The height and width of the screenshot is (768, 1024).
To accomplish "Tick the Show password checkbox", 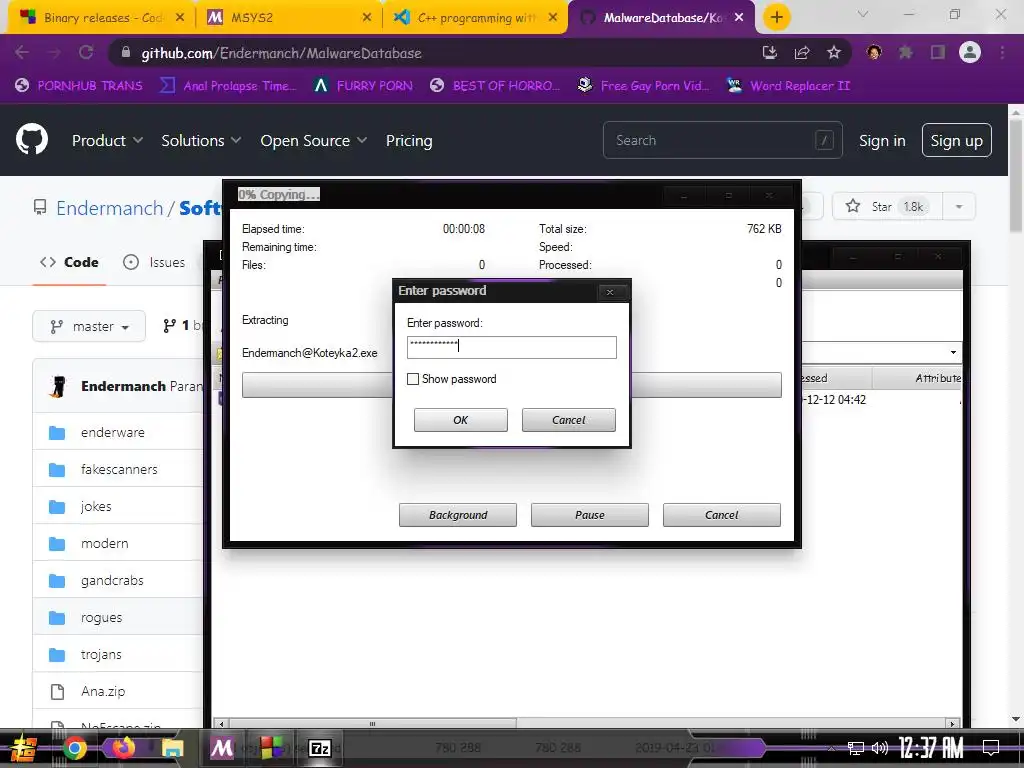I will click(413, 379).
